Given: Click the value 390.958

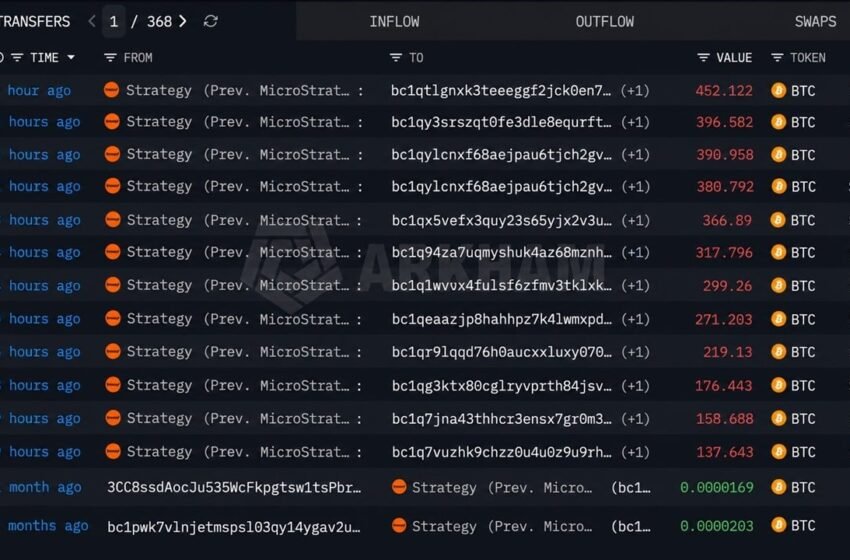Looking at the screenshot, I should pos(725,155).
